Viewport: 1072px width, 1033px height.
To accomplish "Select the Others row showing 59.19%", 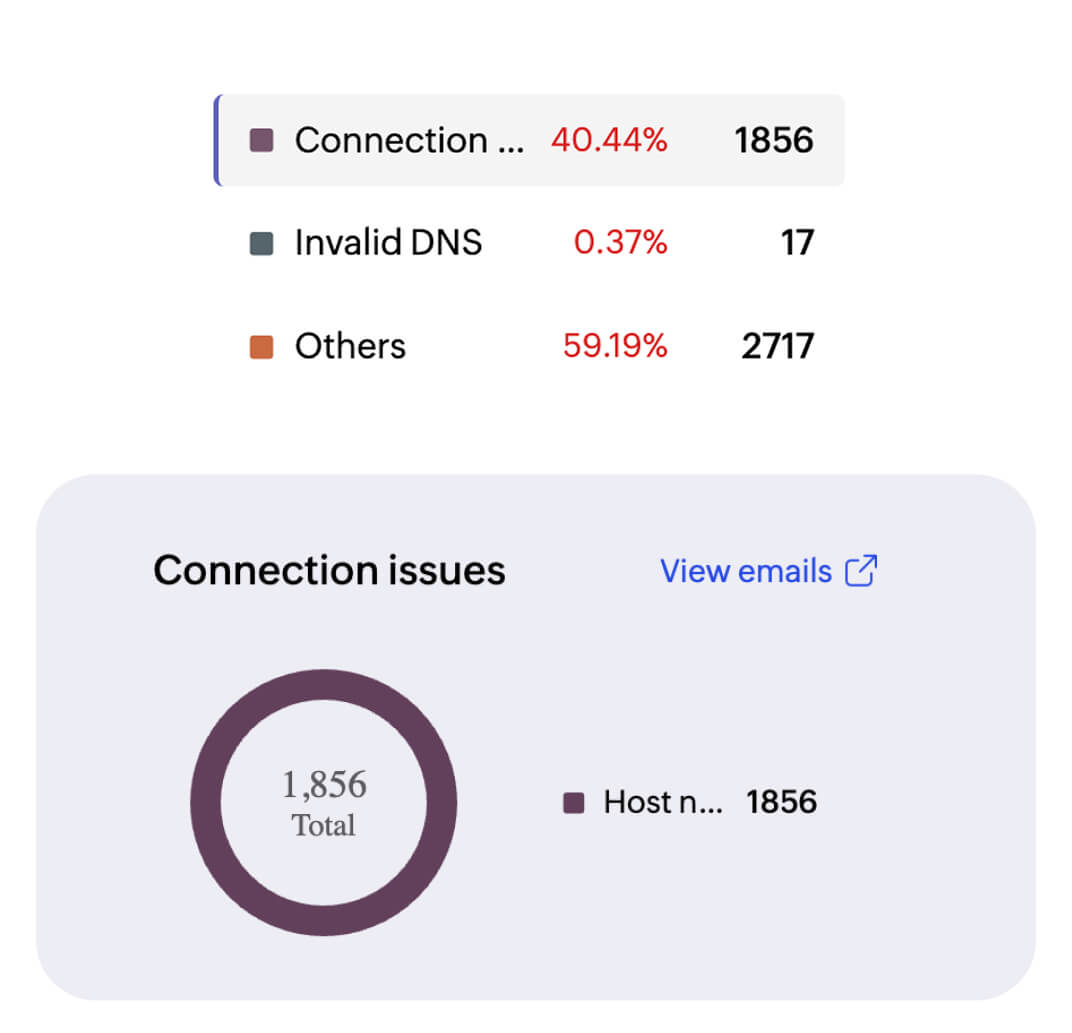I will (x=528, y=345).
